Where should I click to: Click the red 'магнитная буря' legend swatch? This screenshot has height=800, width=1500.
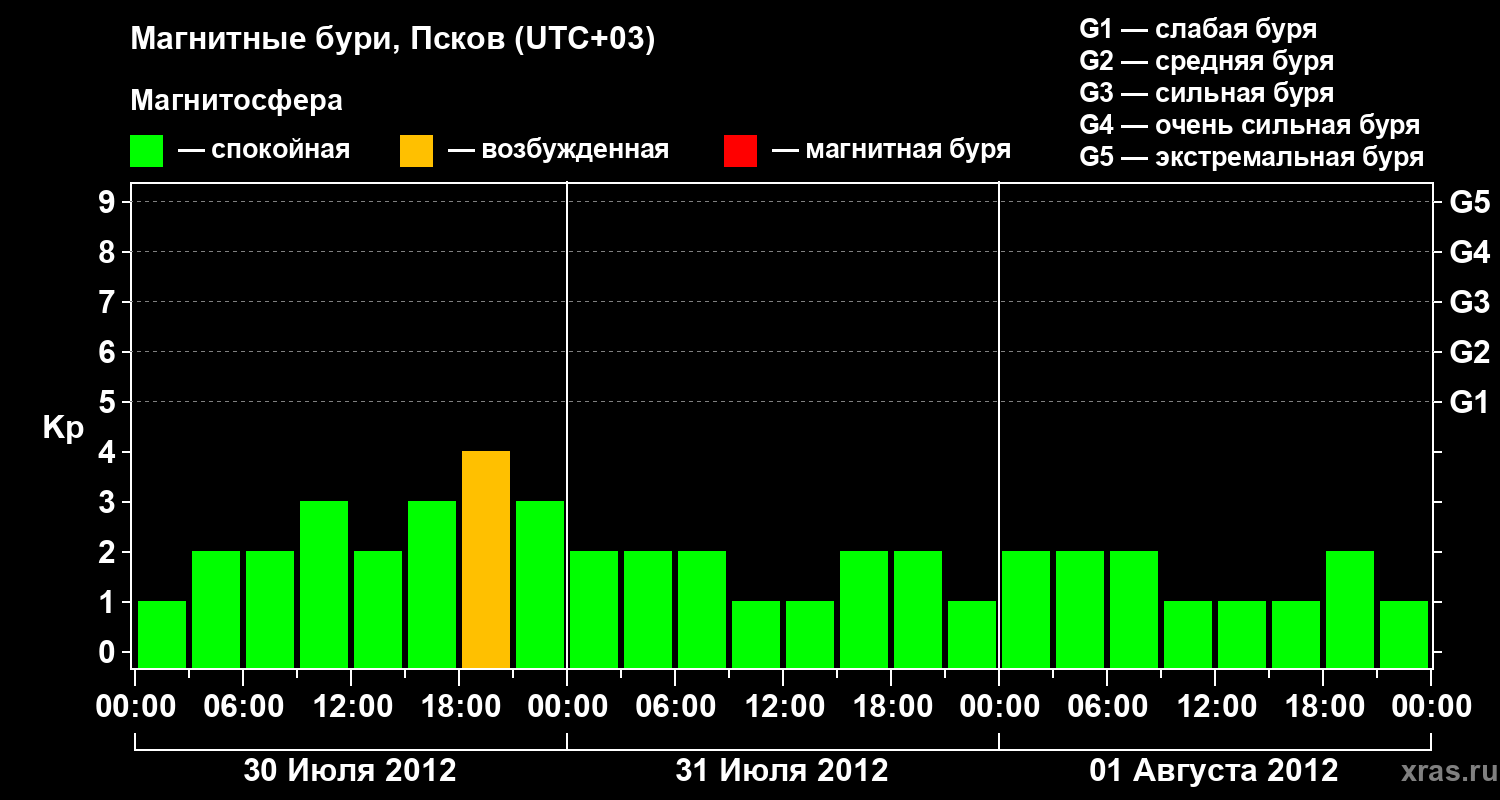point(741,150)
